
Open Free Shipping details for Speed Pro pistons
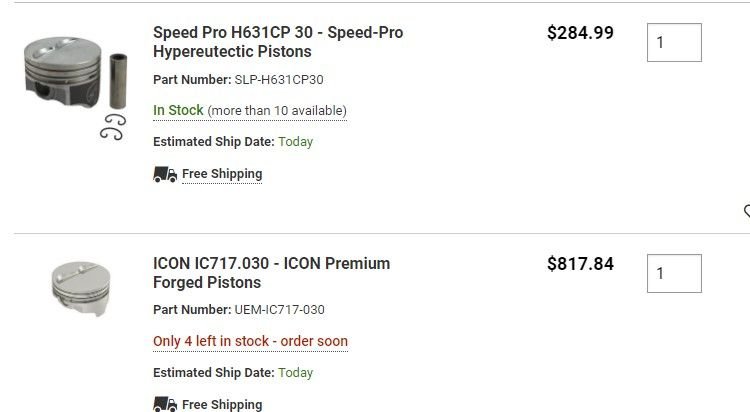(x=222, y=174)
